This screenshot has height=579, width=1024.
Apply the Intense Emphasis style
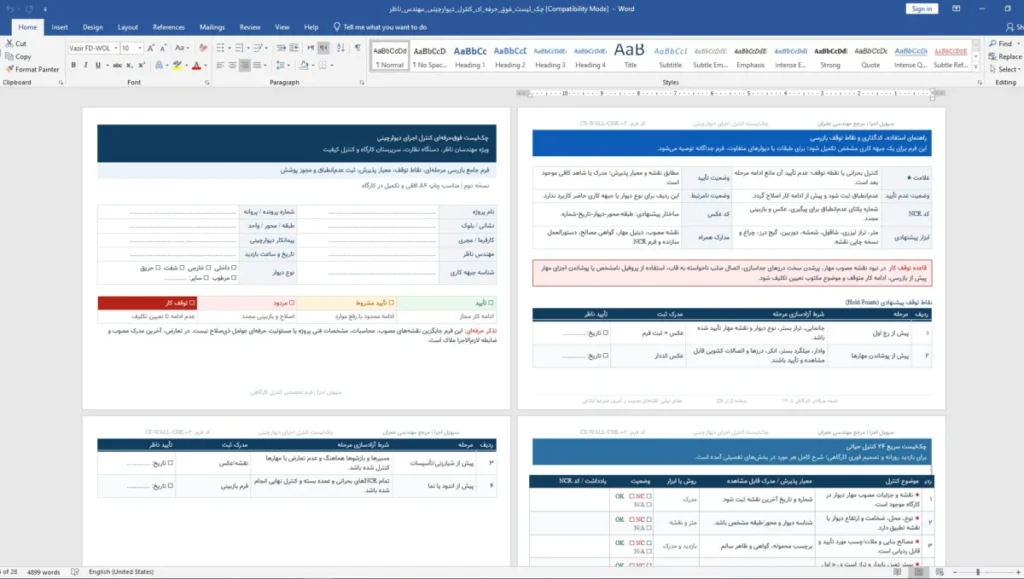pos(790,56)
